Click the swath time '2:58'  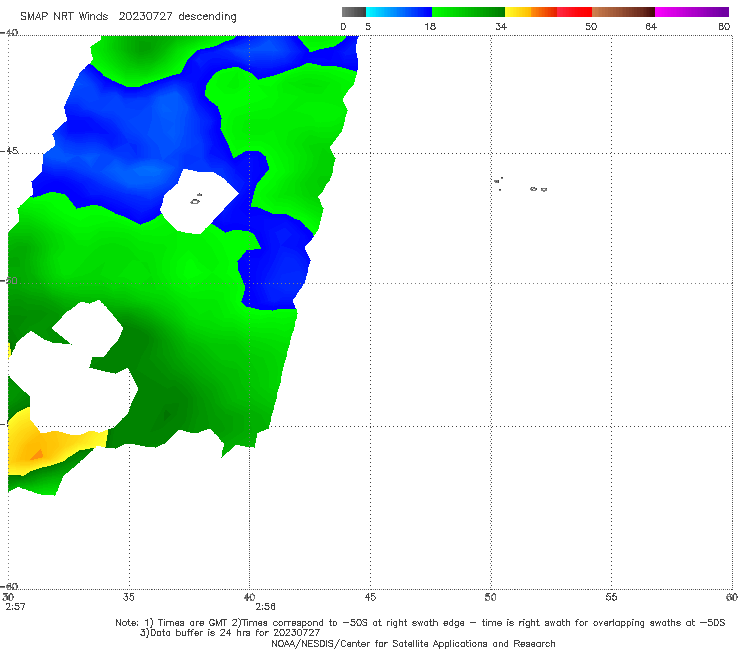(x=265, y=607)
